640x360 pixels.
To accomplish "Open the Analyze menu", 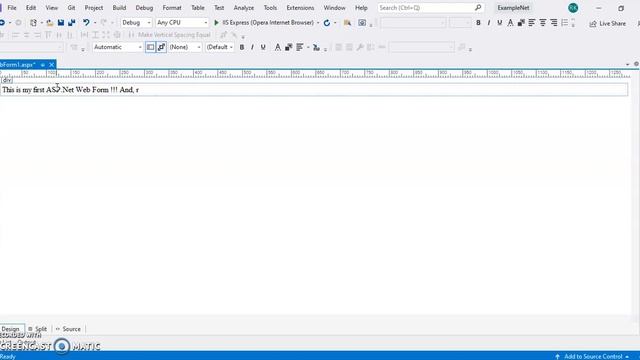I will pyautogui.click(x=244, y=8).
